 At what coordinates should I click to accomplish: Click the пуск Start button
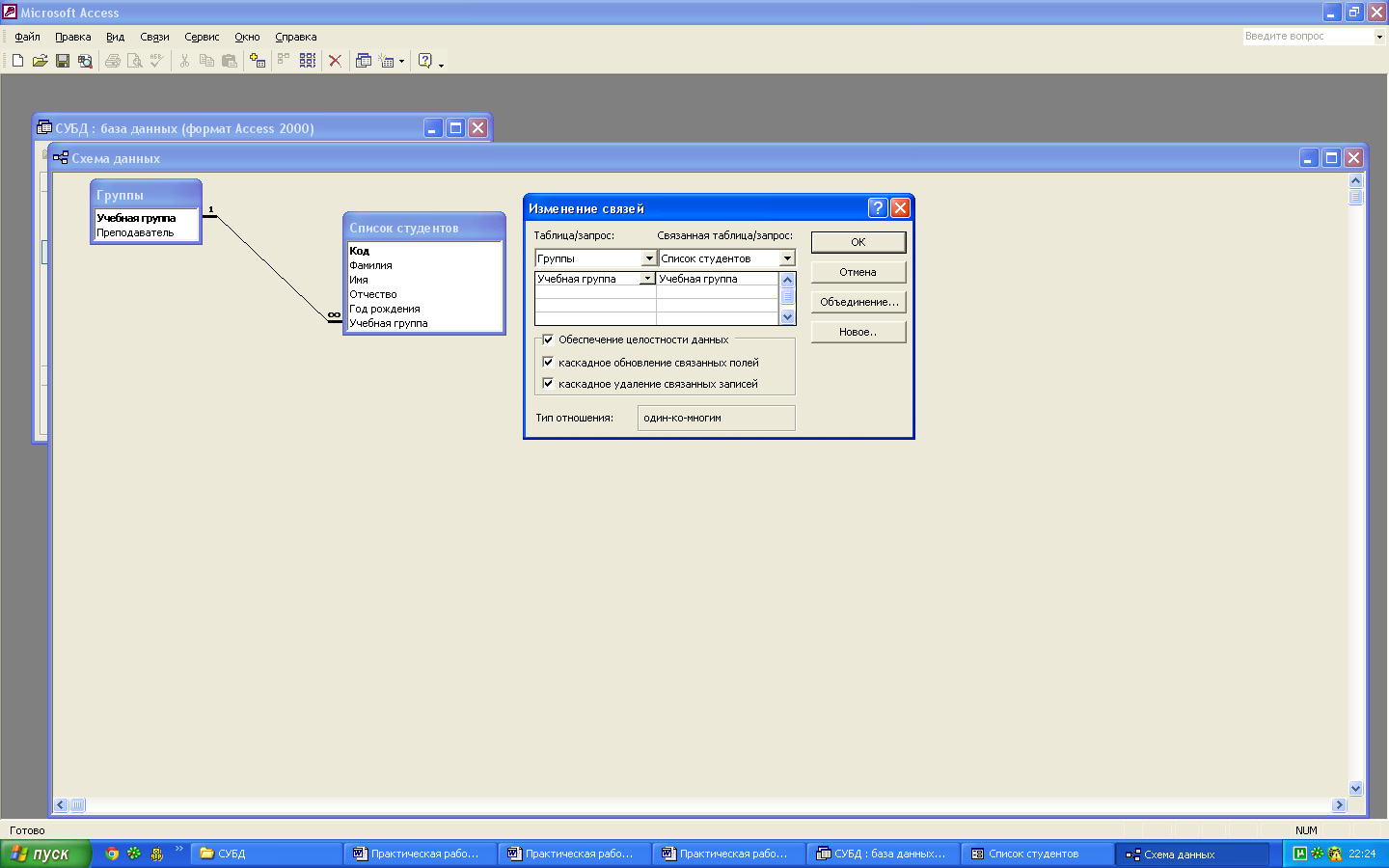click(x=45, y=854)
